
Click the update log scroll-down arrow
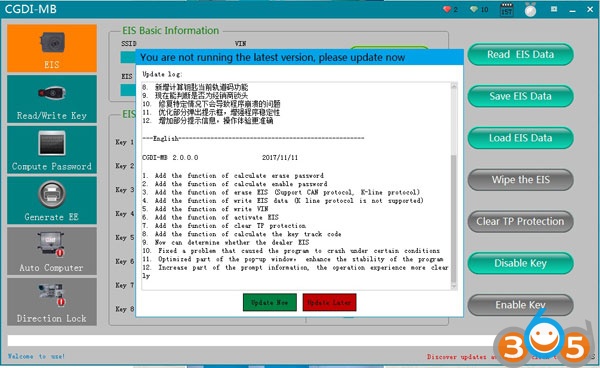pyautogui.click(x=454, y=286)
